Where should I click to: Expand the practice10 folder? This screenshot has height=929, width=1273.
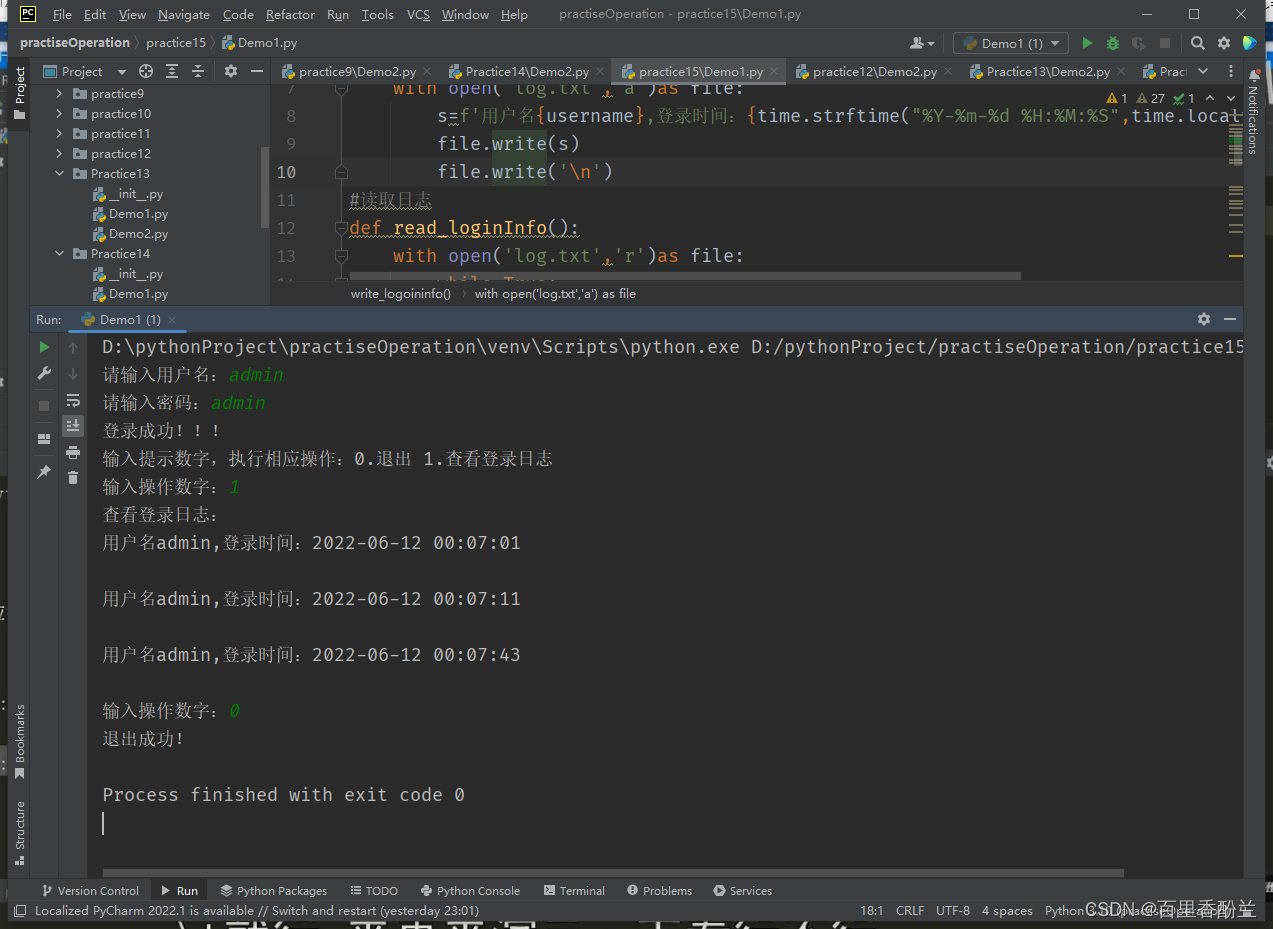60,114
